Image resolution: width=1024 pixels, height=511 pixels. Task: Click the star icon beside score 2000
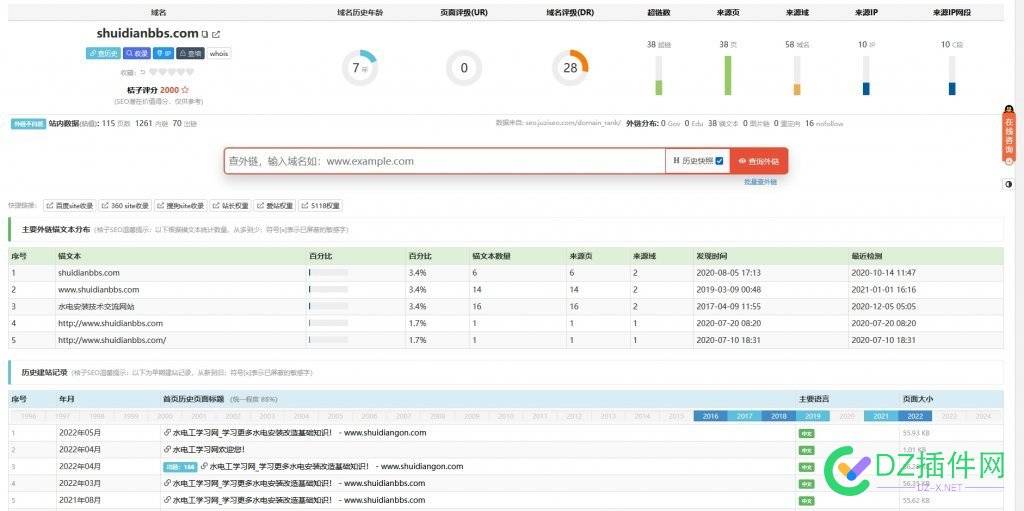pyautogui.click(x=185, y=90)
